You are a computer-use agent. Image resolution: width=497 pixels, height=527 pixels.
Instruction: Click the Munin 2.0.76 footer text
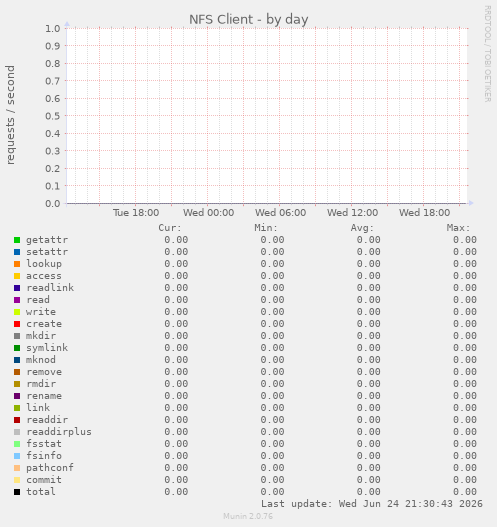[x=248, y=516]
